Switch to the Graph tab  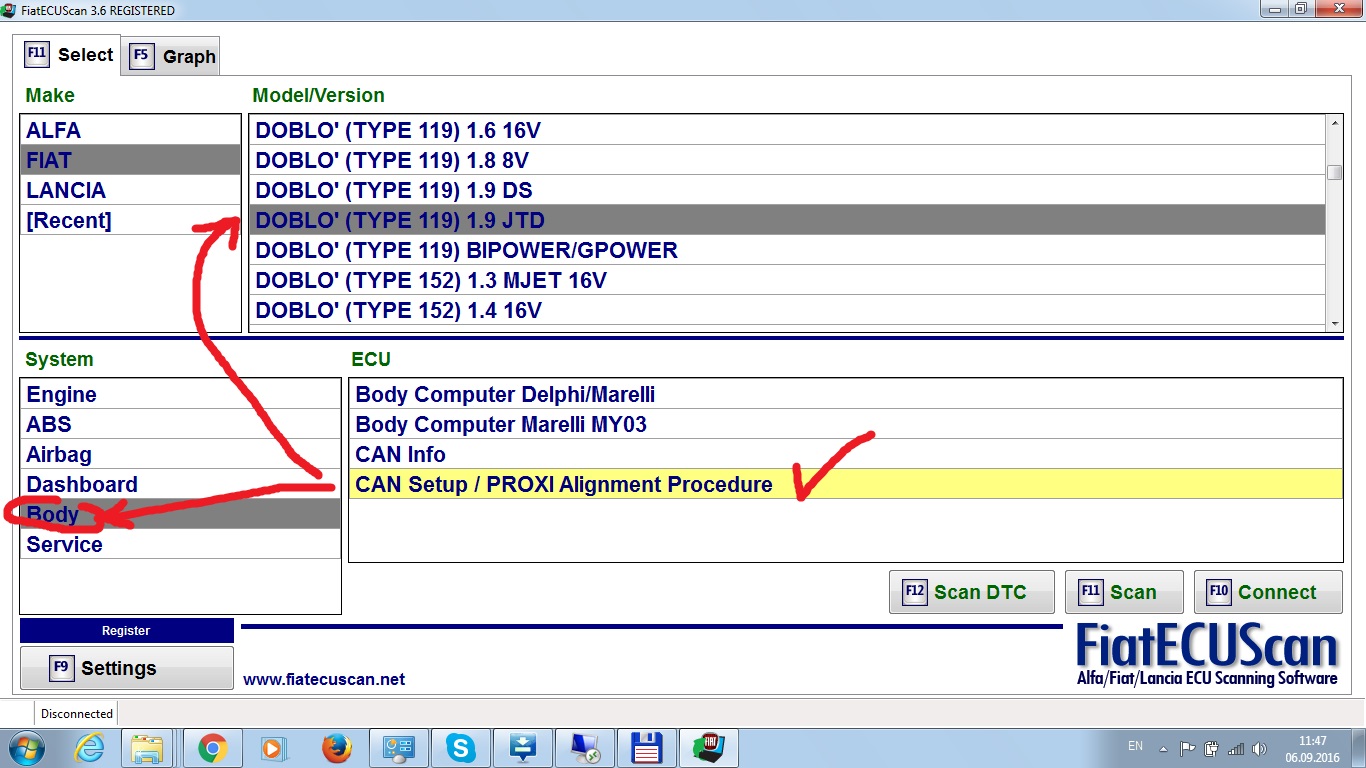click(x=173, y=56)
